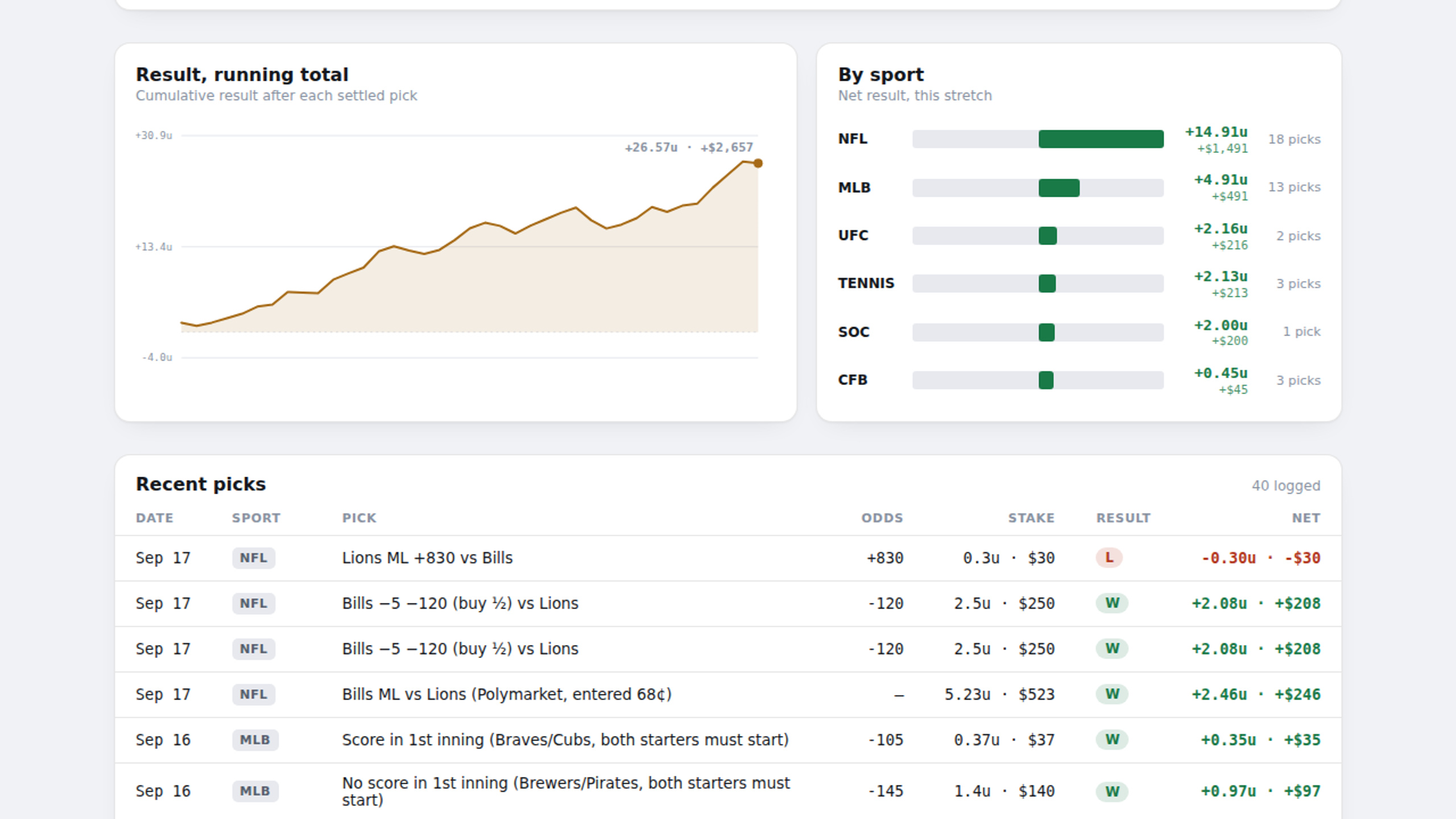
Task: Click the NFL tag on Lions ML row
Action: (x=254, y=558)
